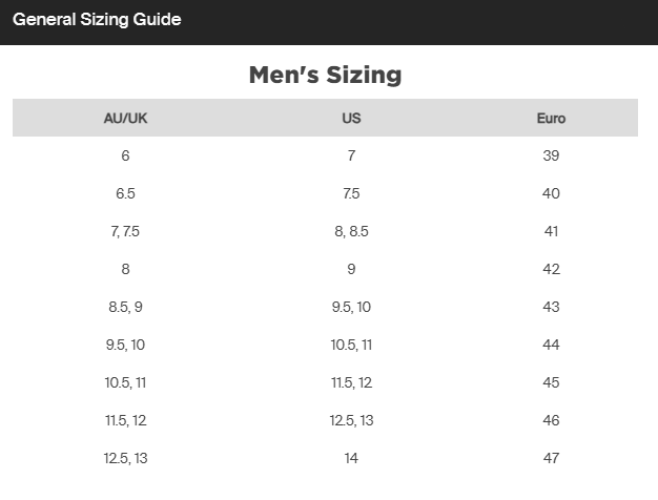Click AU/UK 8.5, 9 cell
This screenshot has width=658, height=500.
(x=125, y=307)
